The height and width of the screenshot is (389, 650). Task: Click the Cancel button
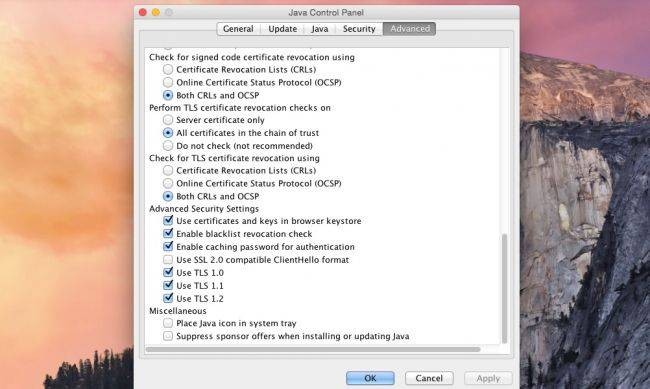(429, 378)
